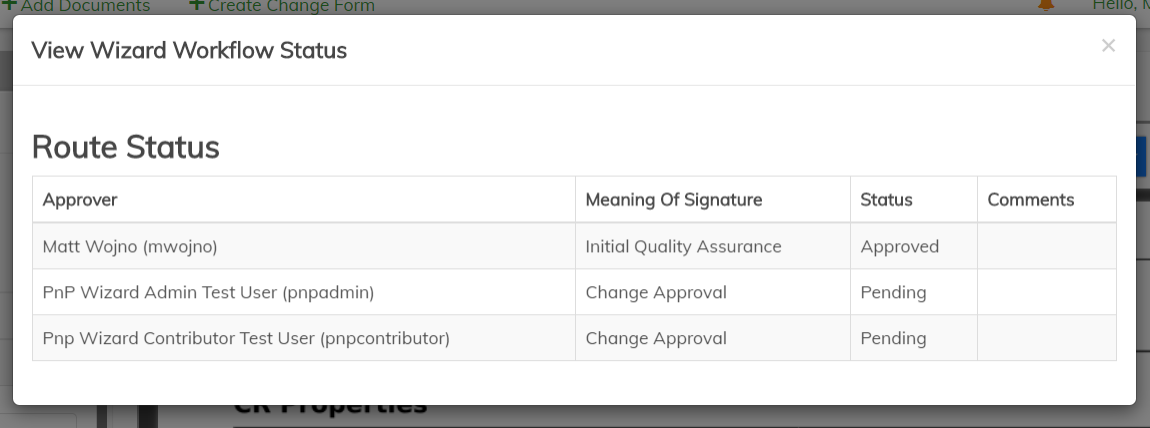Click the plus icon beside Create Change Form
Screen dimensions: 1150x428
coord(196,5)
